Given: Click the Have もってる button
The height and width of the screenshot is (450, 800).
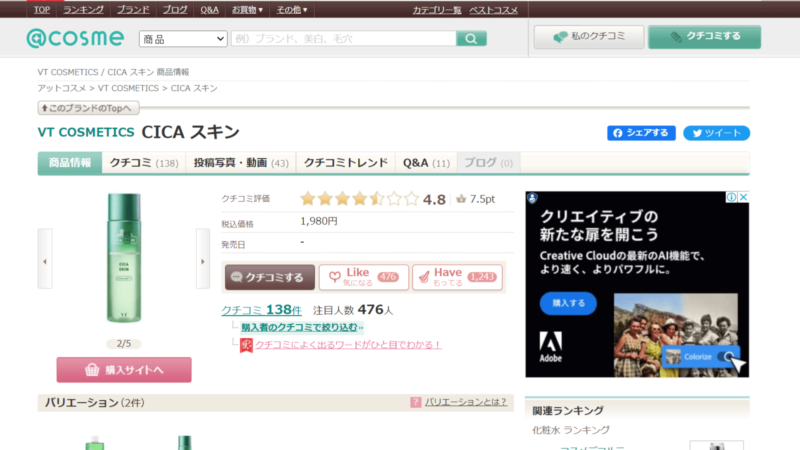Looking at the screenshot, I should (457, 277).
